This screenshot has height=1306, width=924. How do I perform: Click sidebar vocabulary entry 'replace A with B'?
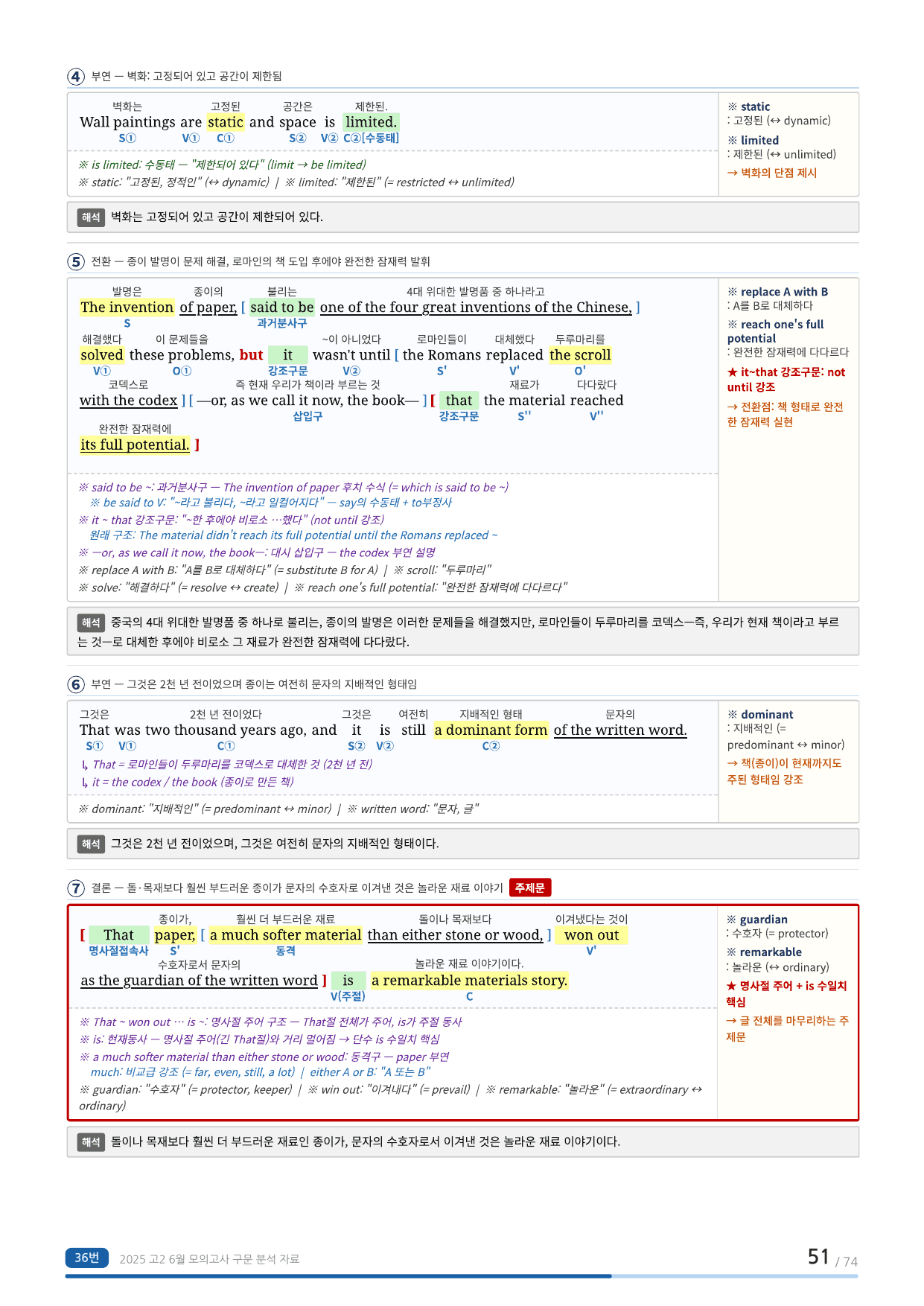coord(777,292)
